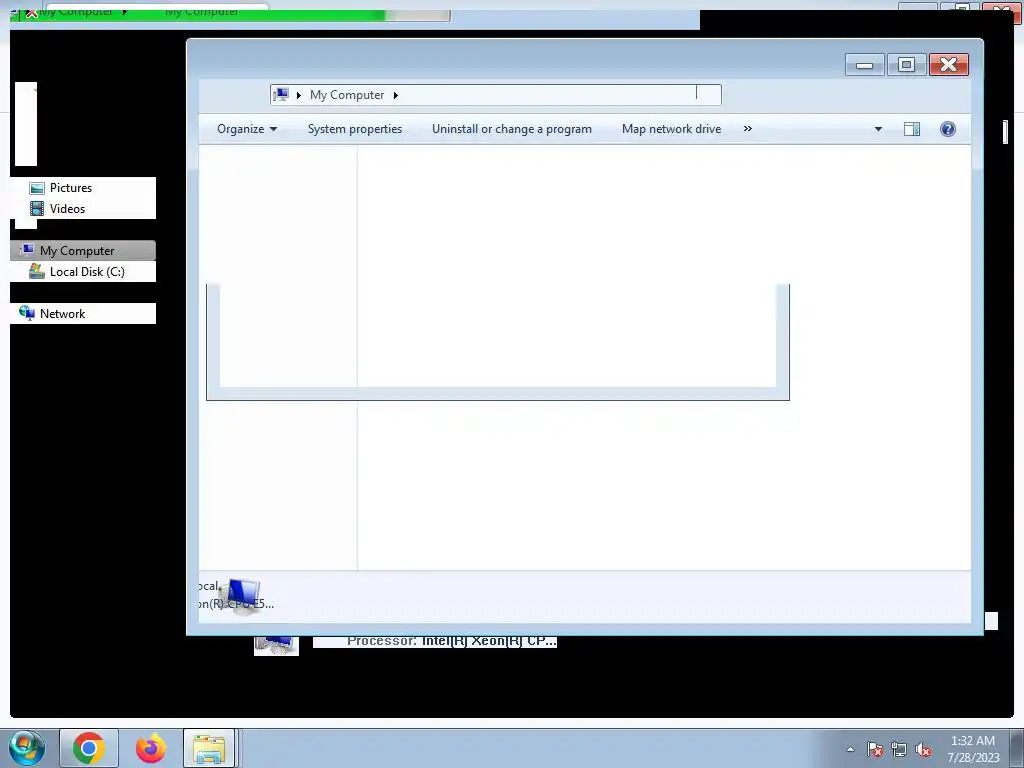Launch Firefox from the taskbar
The image size is (1024, 768).
click(151, 748)
